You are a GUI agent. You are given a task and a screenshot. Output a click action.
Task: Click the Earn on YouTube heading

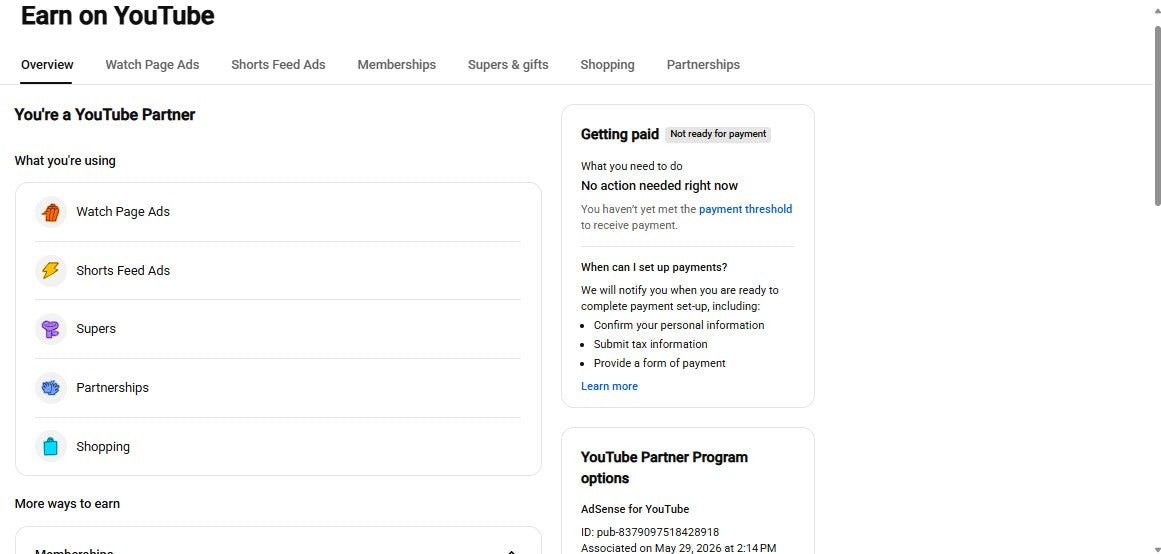[118, 16]
